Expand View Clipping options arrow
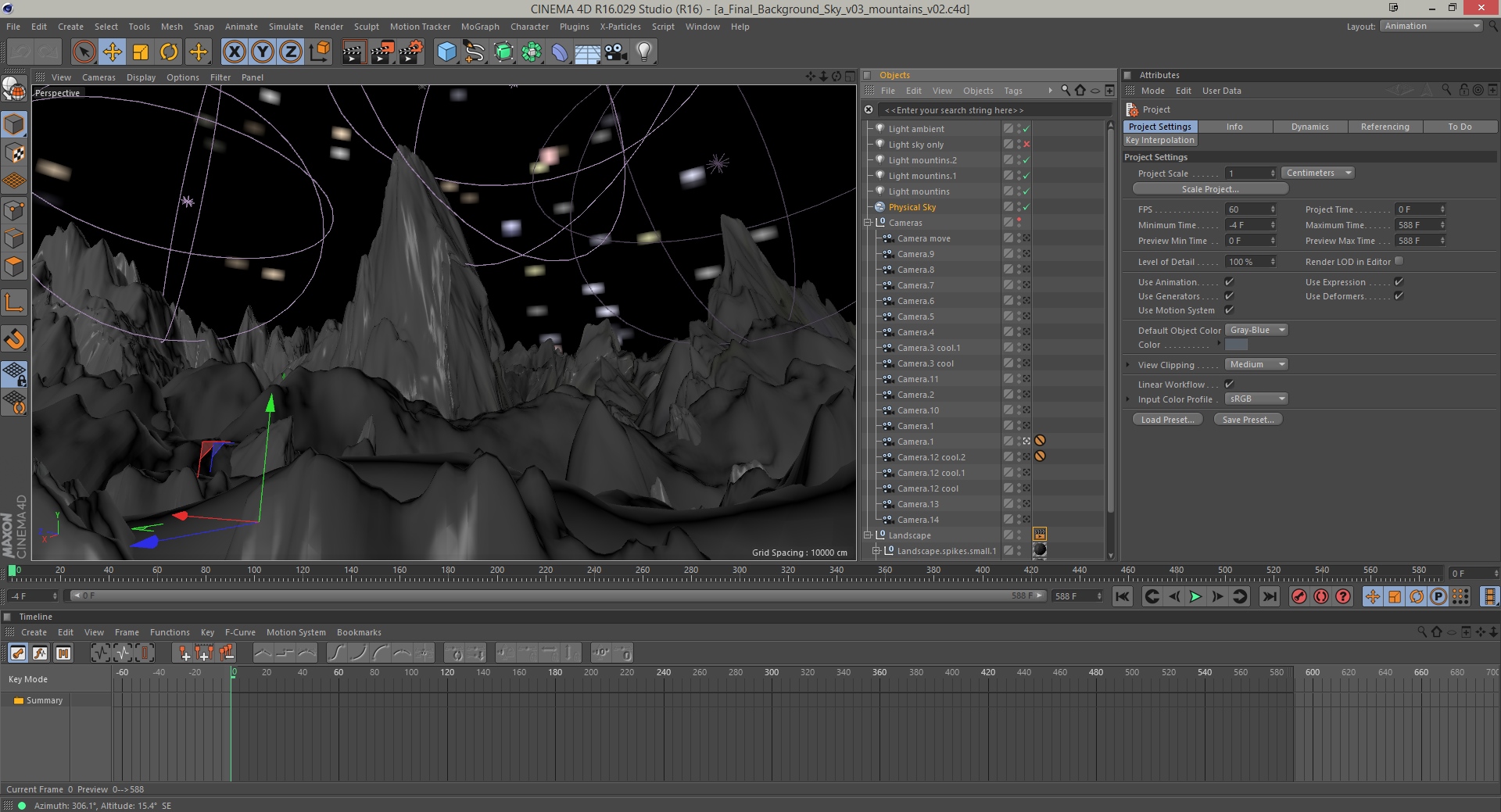 pyautogui.click(x=1128, y=365)
